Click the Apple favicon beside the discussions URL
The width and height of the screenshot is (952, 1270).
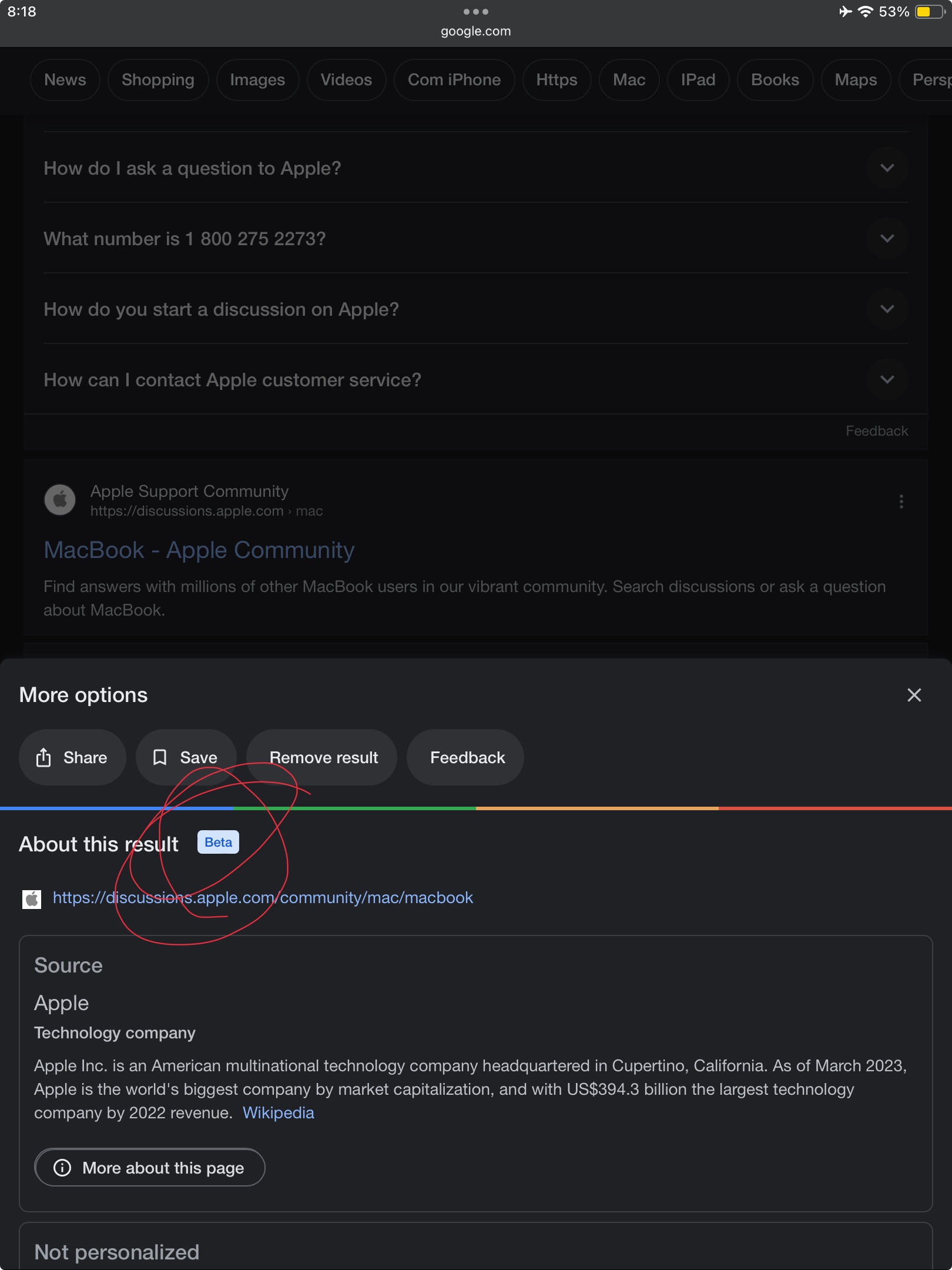click(x=32, y=898)
